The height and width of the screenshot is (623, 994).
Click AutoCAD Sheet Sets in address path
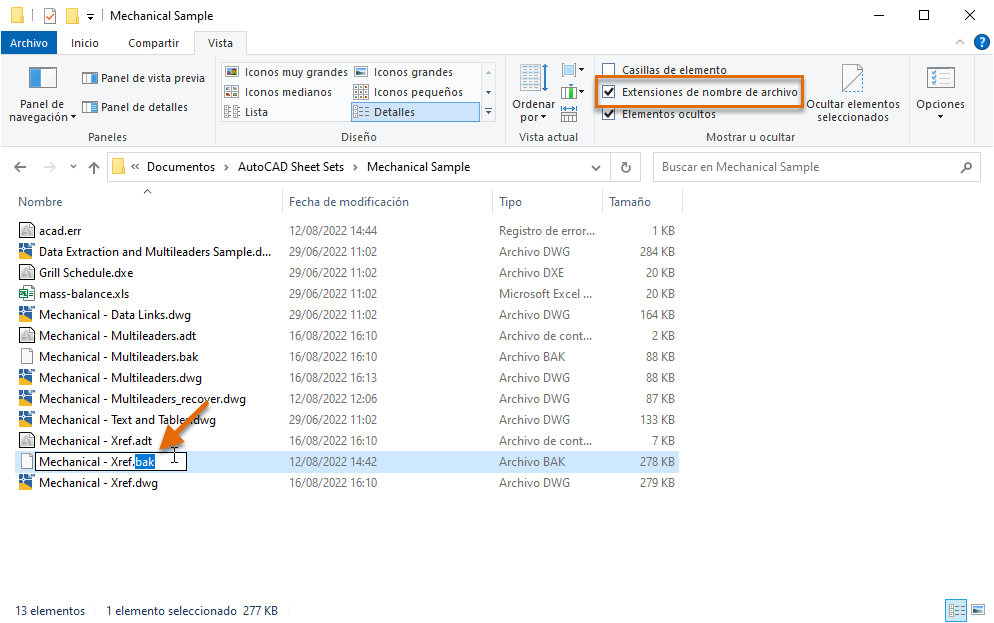[x=291, y=167]
